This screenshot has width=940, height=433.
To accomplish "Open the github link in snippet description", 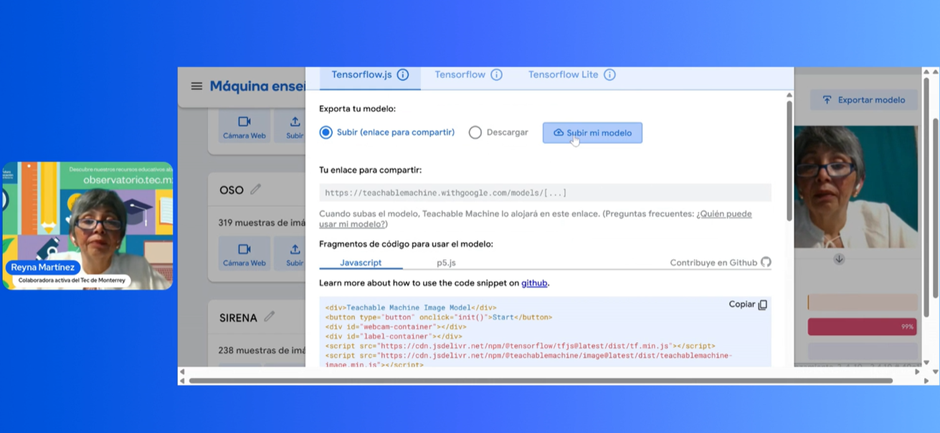I will coord(534,284).
